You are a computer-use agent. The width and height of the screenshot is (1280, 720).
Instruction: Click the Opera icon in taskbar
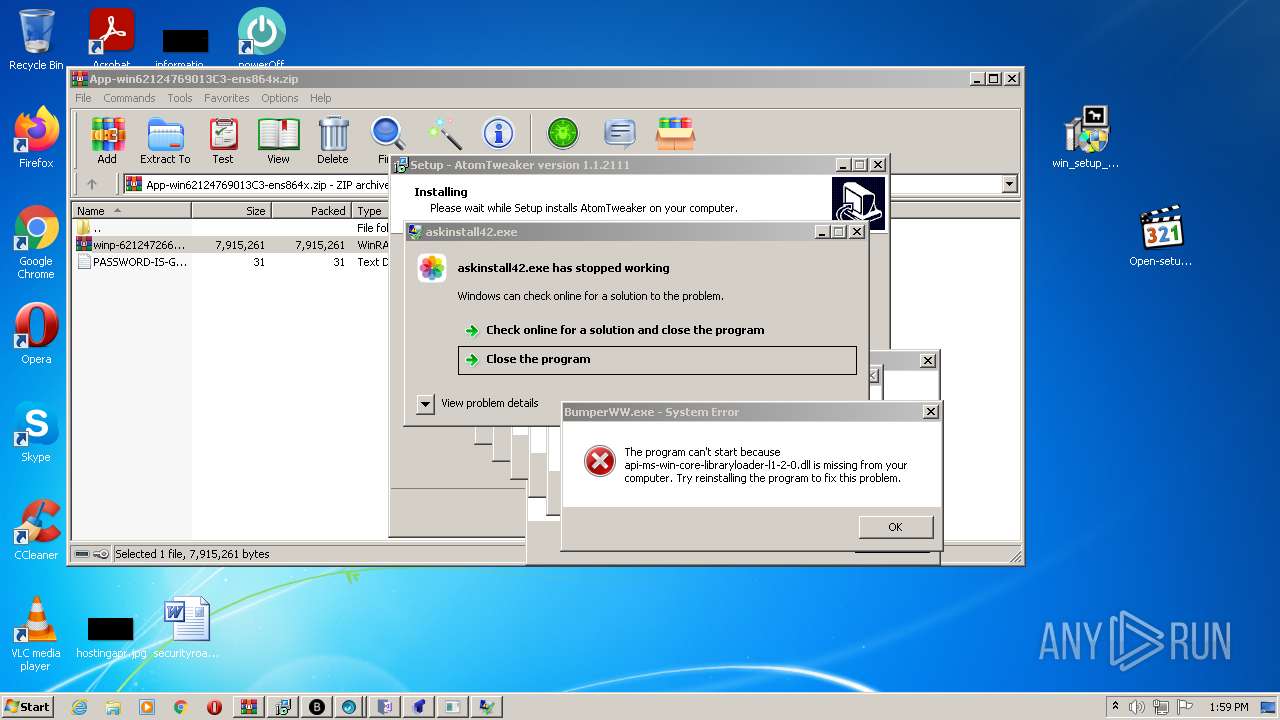point(215,707)
